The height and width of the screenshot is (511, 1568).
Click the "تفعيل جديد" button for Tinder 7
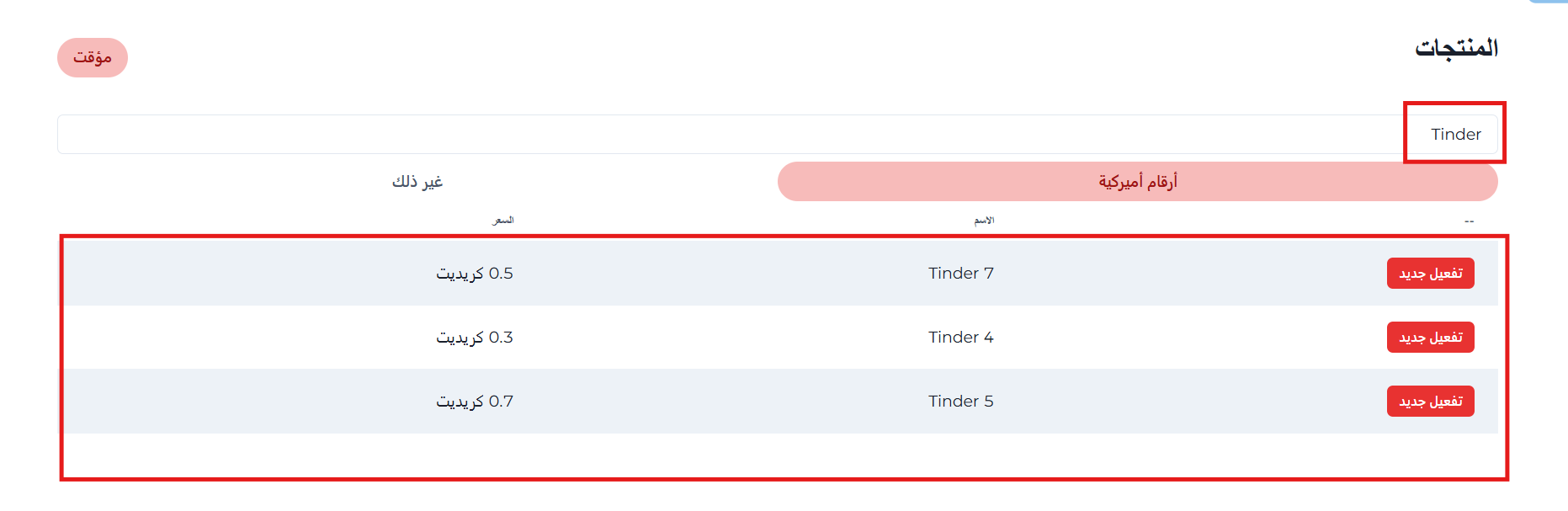pyautogui.click(x=1430, y=274)
